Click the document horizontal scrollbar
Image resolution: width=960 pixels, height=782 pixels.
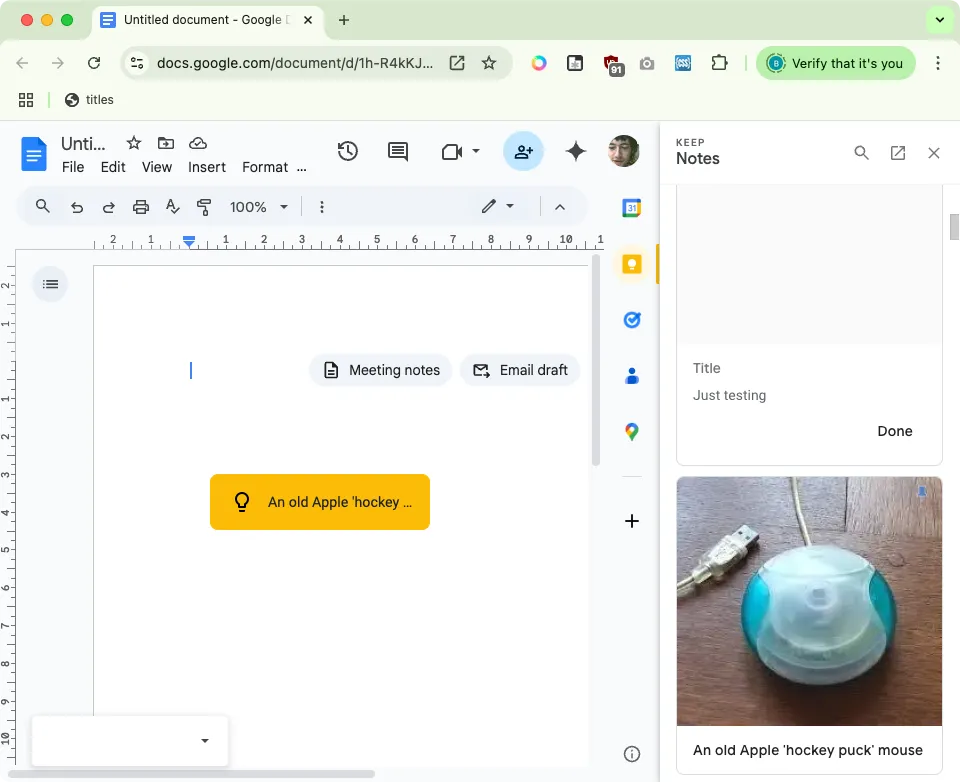coord(192,774)
